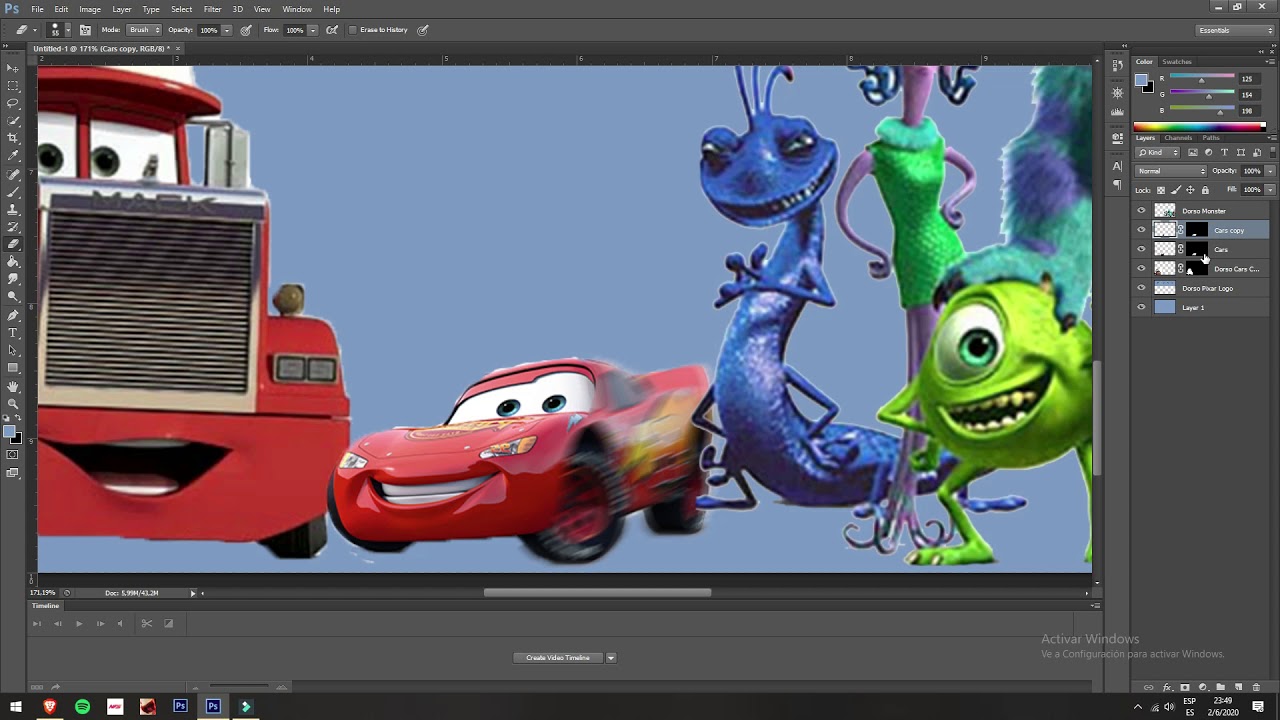Click the Add layer mask icon
Image resolution: width=1280 pixels, height=720 pixels.
click(x=1185, y=688)
